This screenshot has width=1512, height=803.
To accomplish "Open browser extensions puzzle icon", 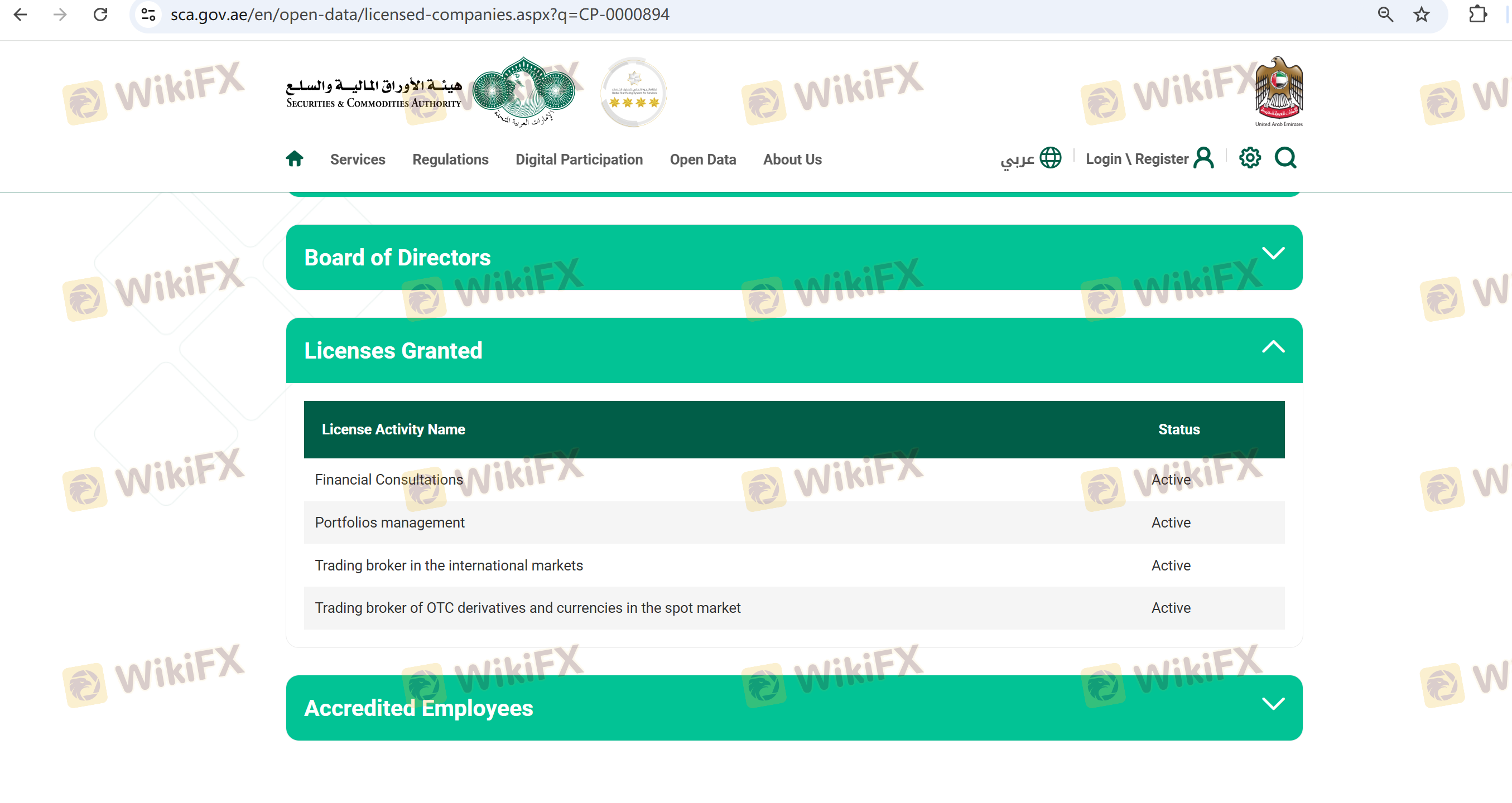I will click(x=1477, y=14).
